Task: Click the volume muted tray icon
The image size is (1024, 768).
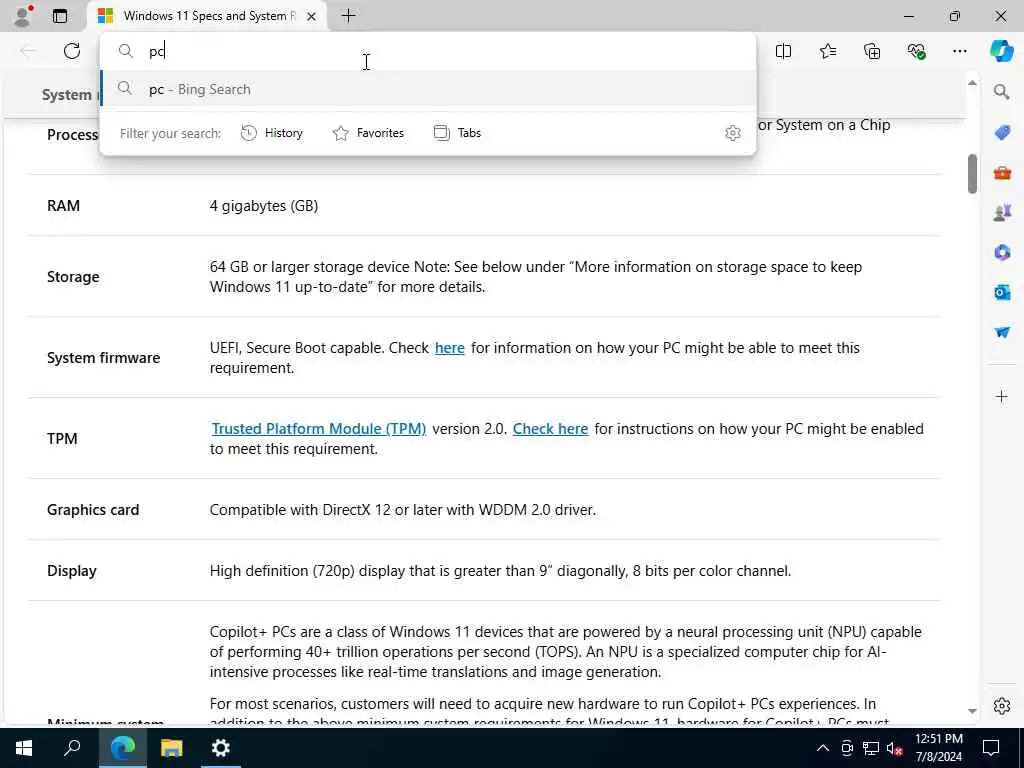Action: 895,748
